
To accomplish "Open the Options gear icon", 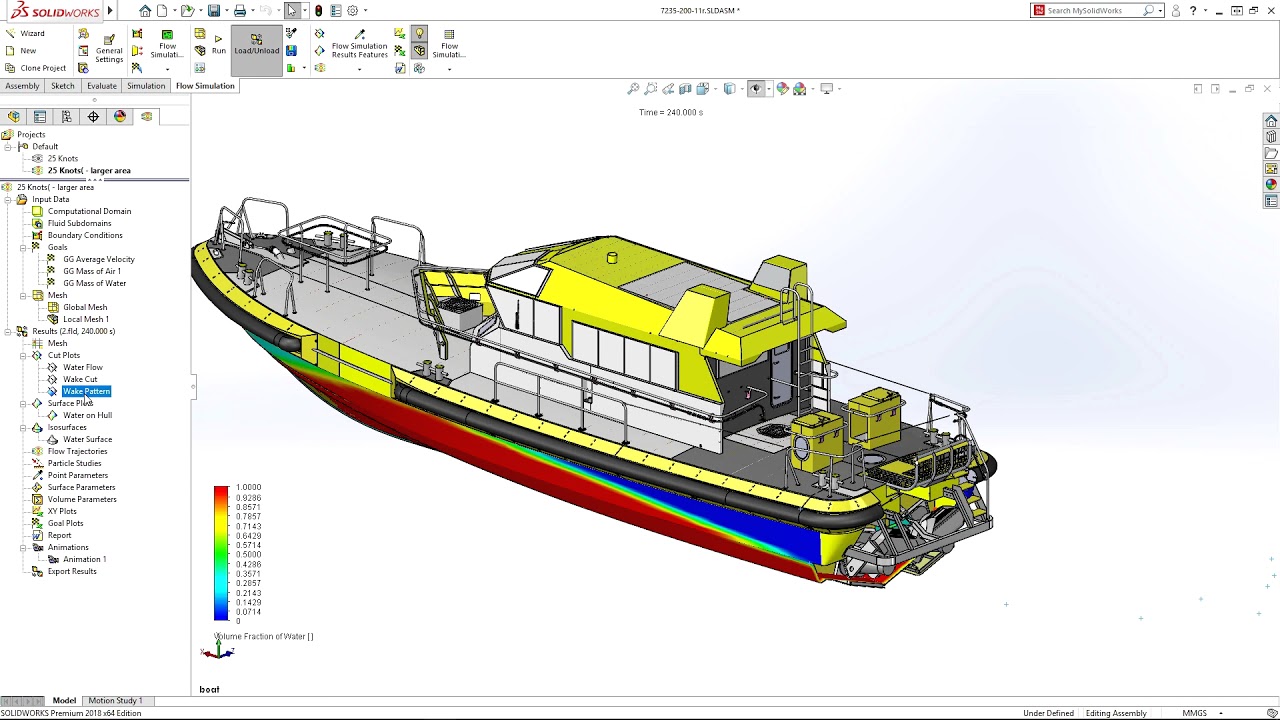I will tap(352, 11).
